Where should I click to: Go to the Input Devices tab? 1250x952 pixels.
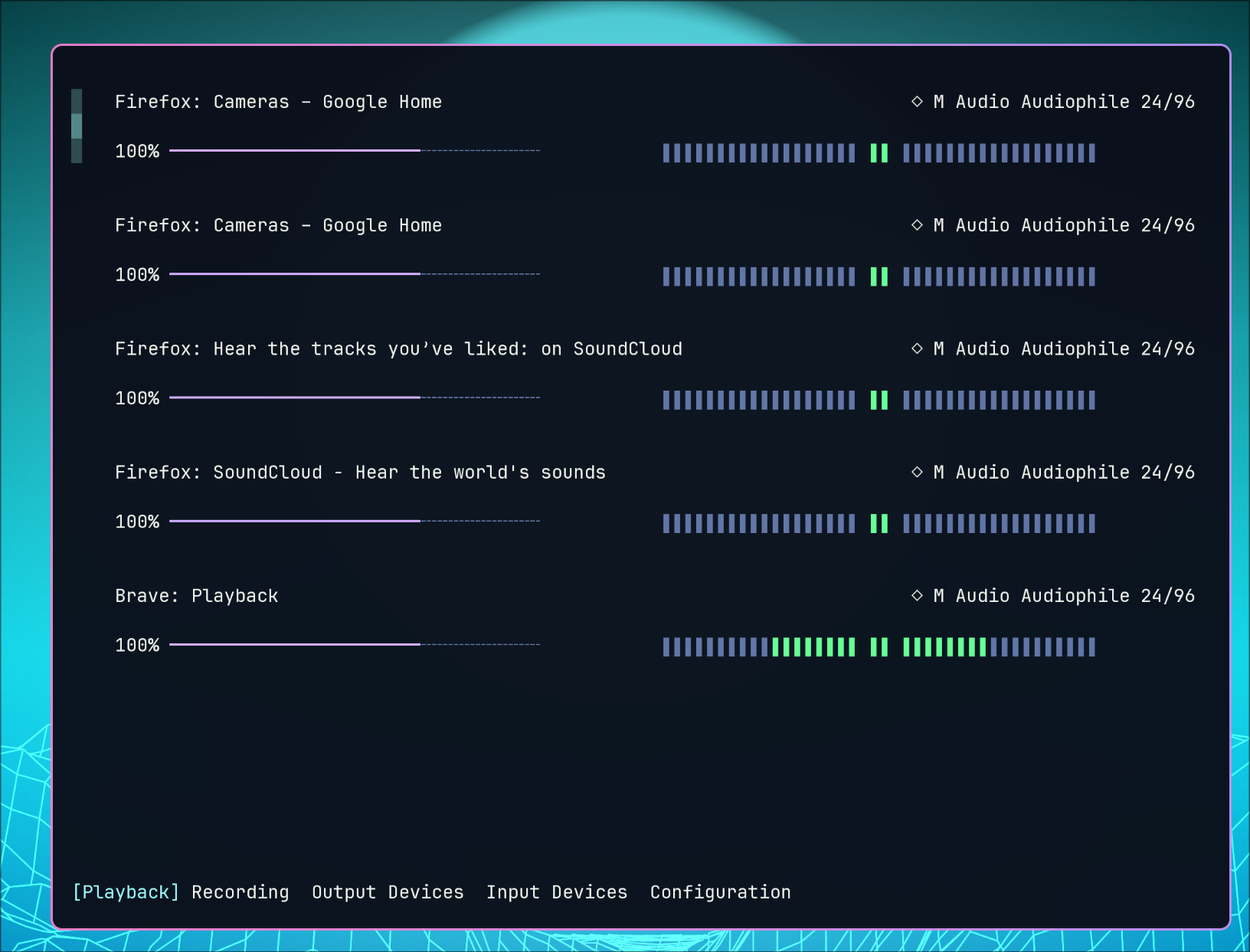coord(556,892)
